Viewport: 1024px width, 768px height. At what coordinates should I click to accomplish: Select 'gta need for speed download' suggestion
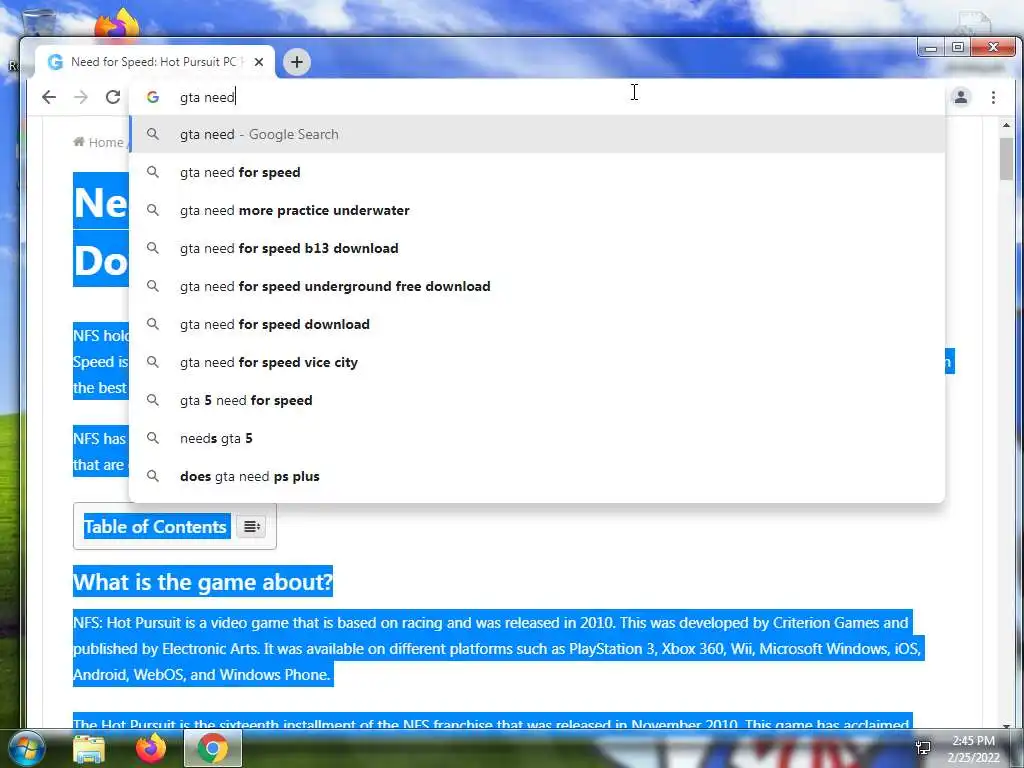pos(537,324)
